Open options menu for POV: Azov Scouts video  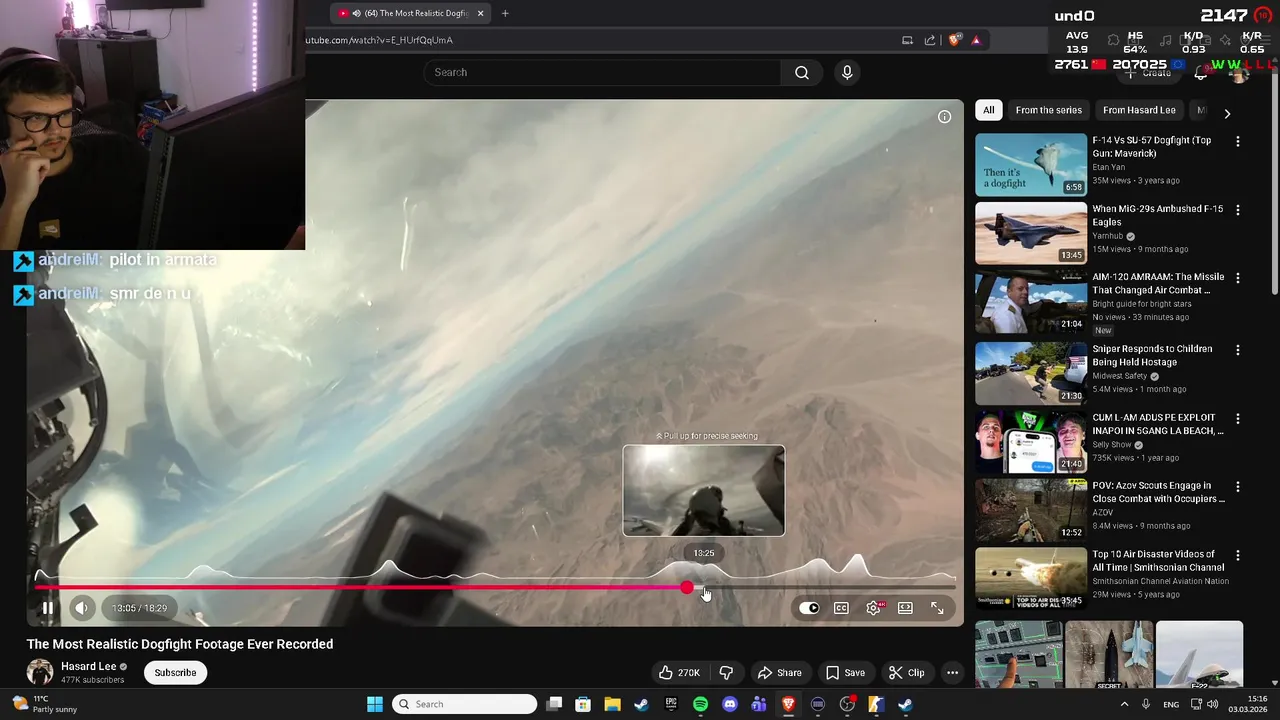1238,487
